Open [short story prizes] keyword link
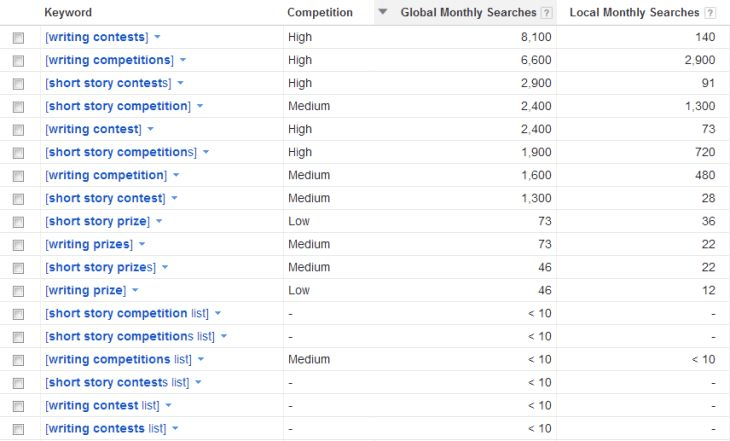 click(100, 267)
